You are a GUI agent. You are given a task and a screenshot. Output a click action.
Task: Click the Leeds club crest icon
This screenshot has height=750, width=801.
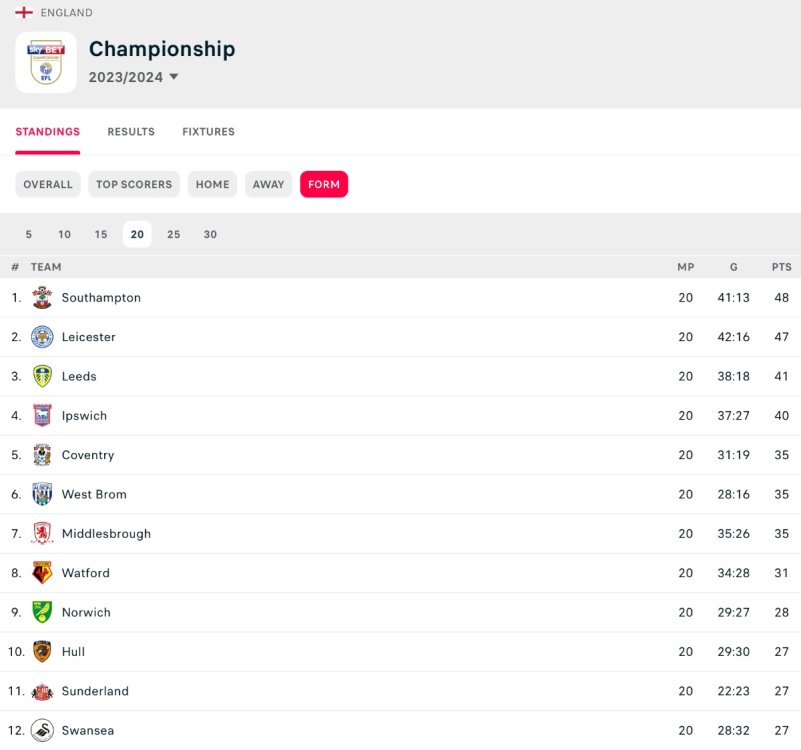pos(42,376)
